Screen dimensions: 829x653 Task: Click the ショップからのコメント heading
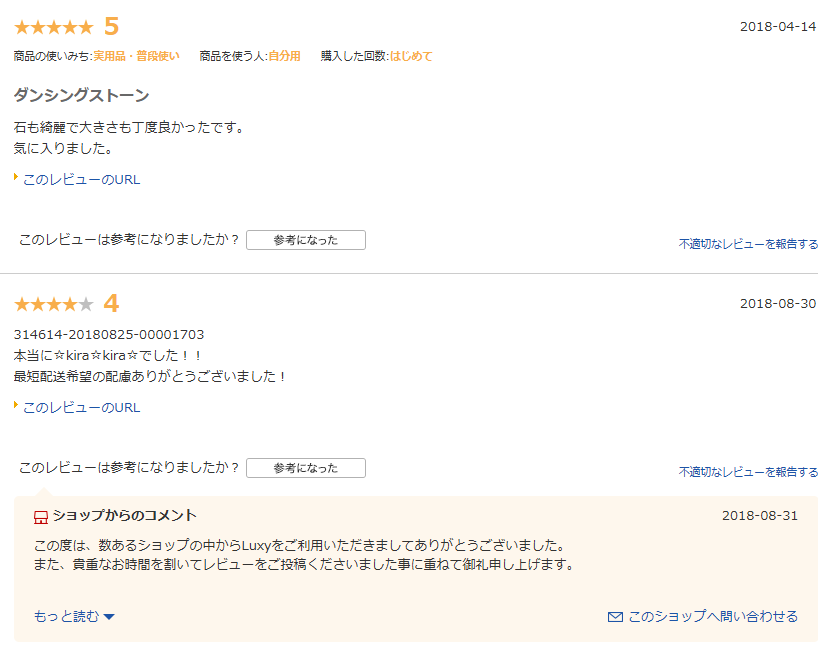pyautogui.click(x=125, y=516)
